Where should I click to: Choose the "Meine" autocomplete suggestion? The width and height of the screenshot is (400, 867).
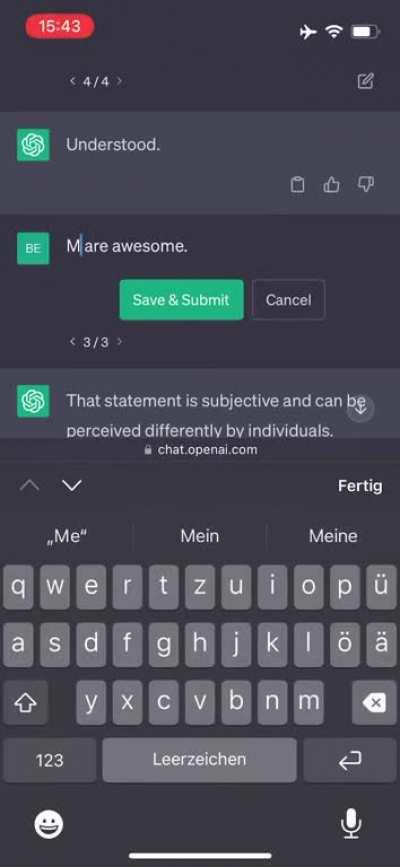pyautogui.click(x=333, y=536)
